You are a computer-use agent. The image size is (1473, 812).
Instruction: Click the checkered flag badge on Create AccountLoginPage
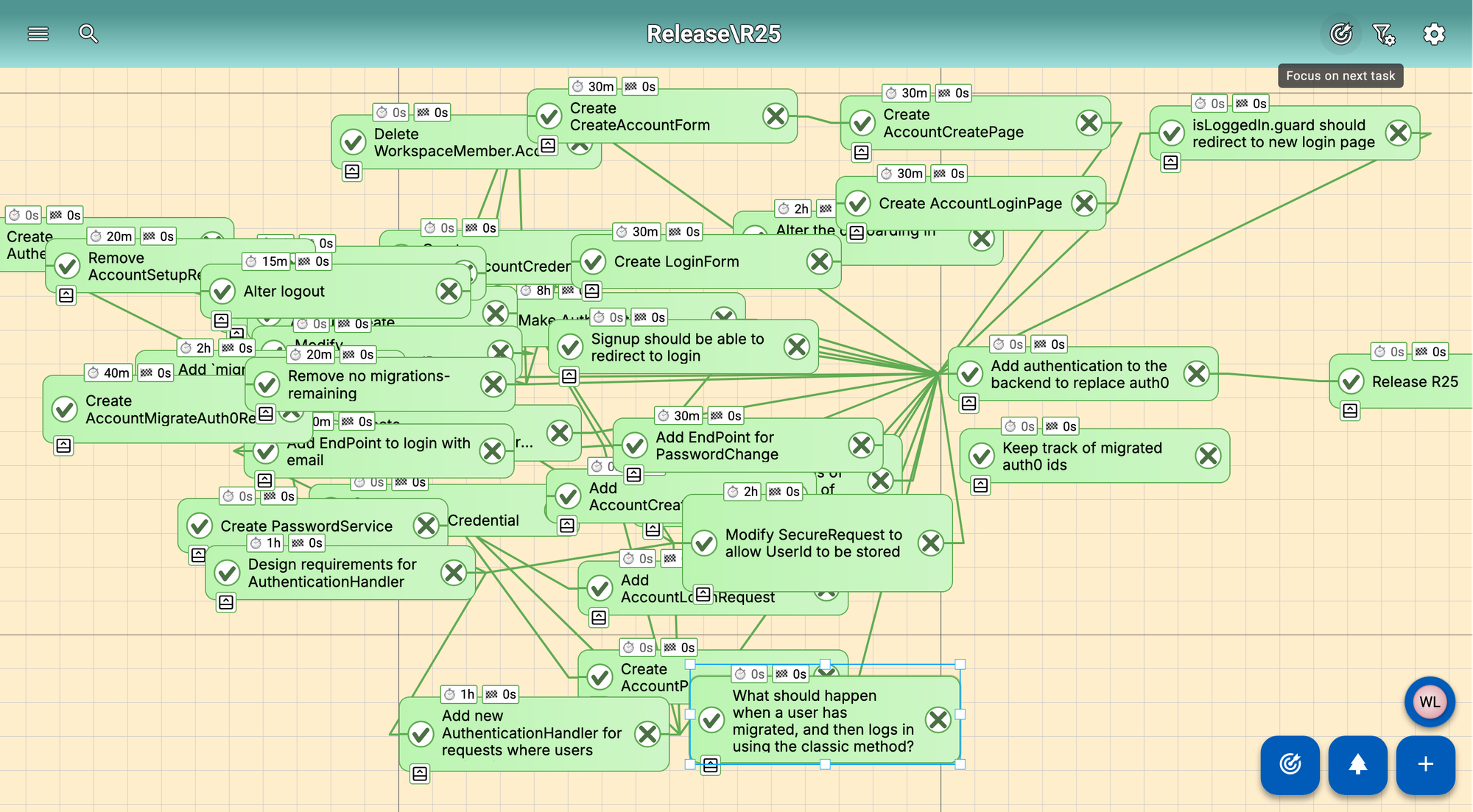[x=949, y=174]
